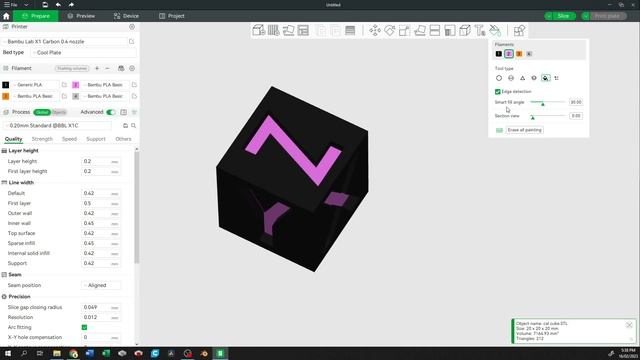Select the Circle brush tool type
Viewport: 640px width, 360px height.
click(499, 78)
